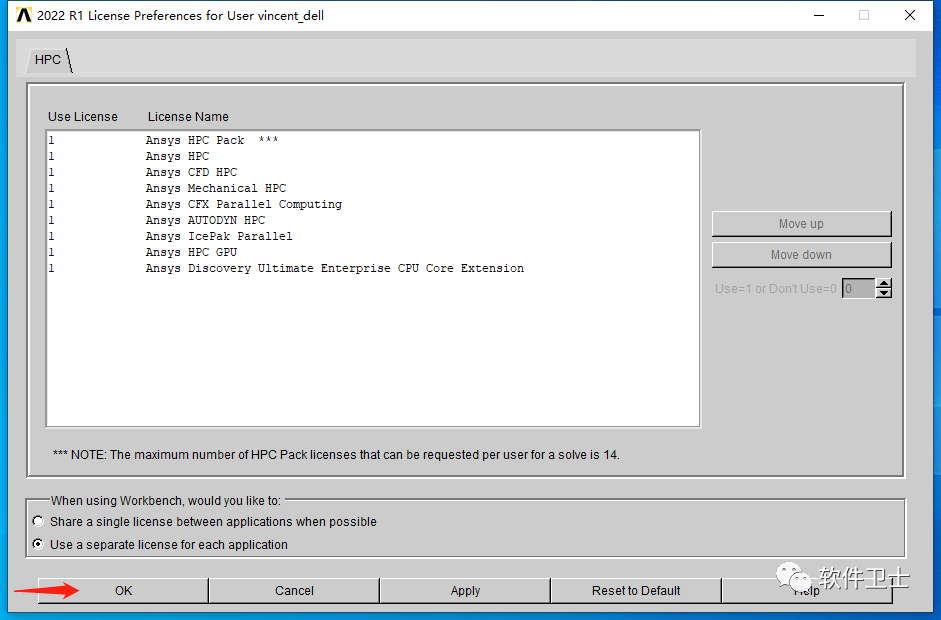The width and height of the screenshot is (941, 620).
Task: Select the Ansys HPC Pack license row
Action: [x=373, y=140]
